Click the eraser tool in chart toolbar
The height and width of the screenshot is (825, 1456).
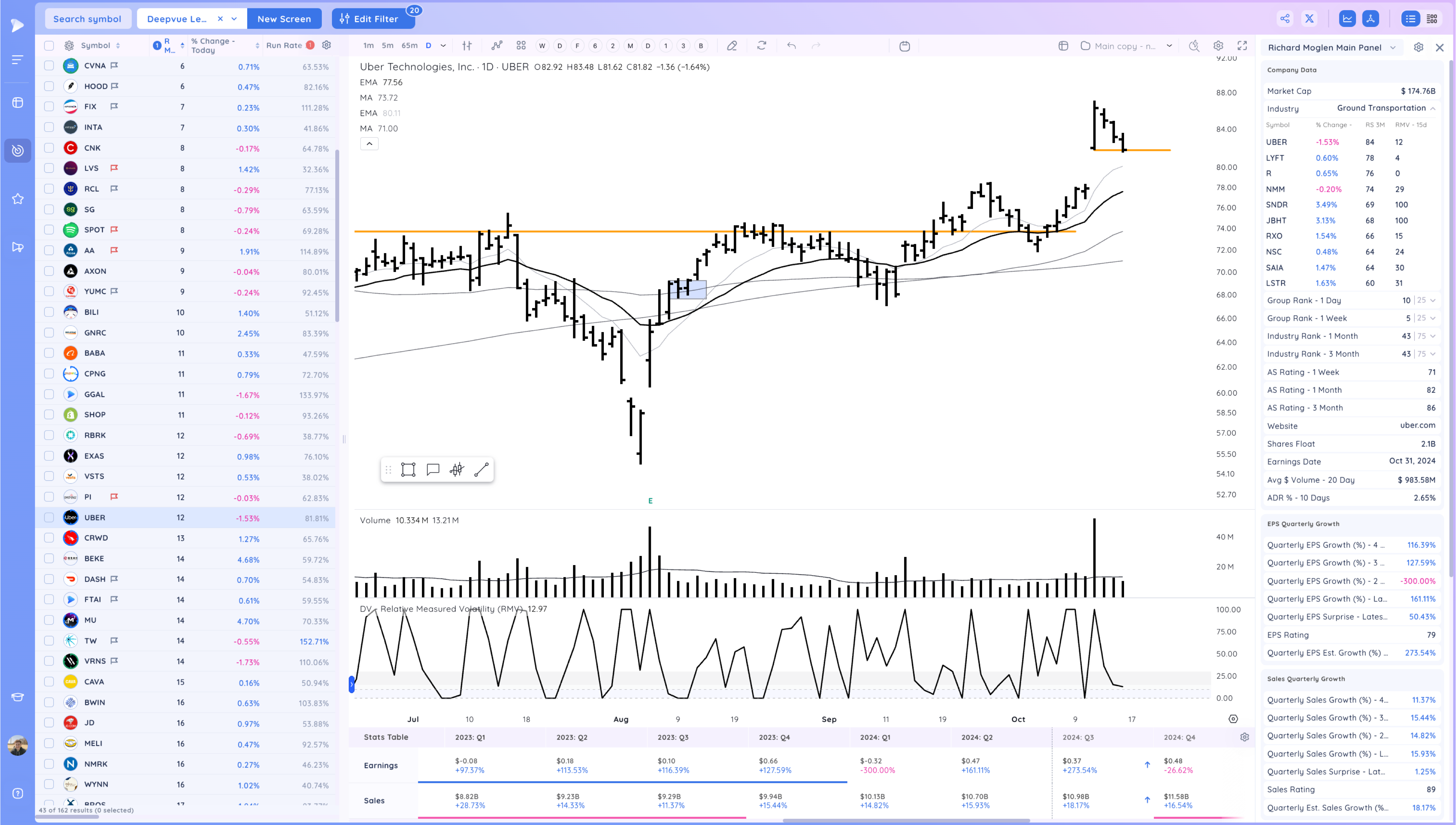click(x=732, y=46)
